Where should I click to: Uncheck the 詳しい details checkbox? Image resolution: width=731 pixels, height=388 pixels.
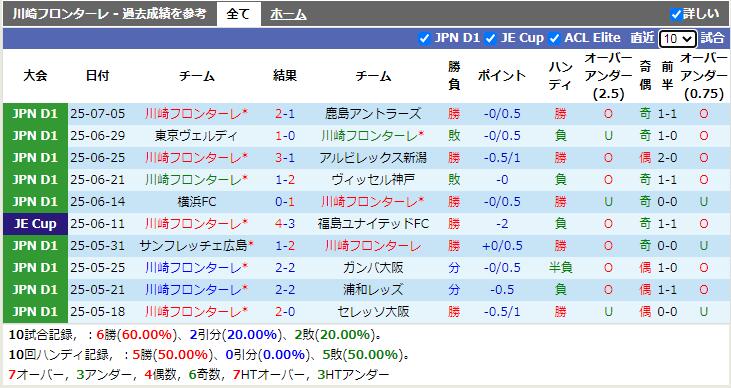click(676, 14)
